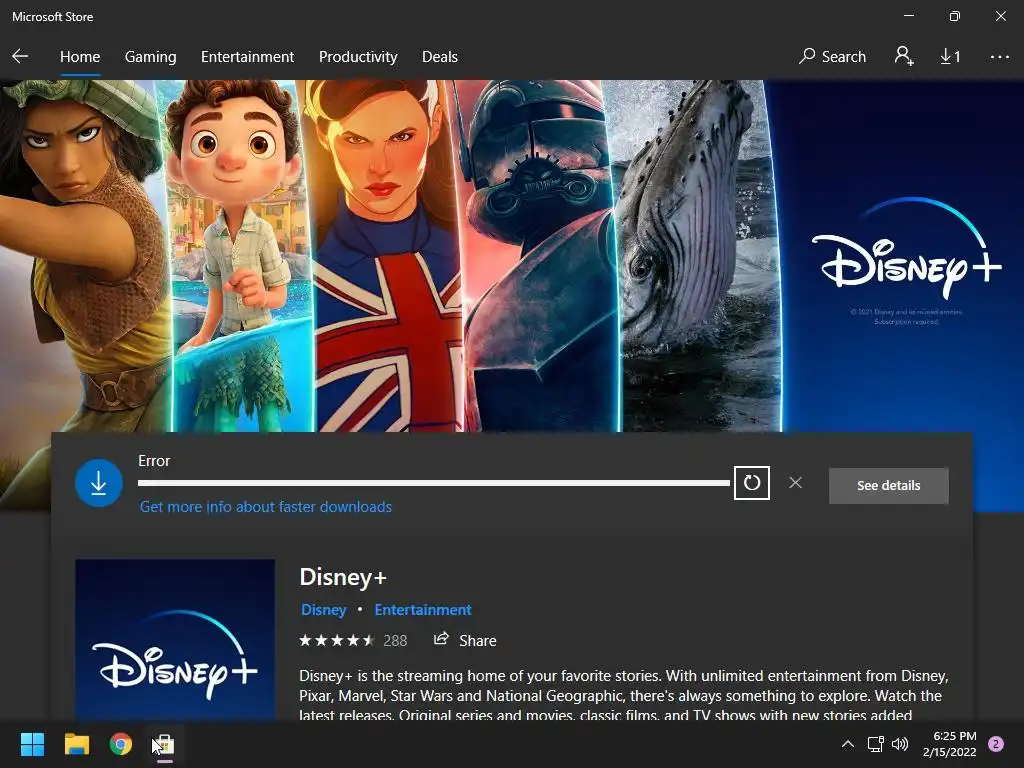Click the See details button
This screenshot has height=768, width=1024.
(x=888, y=485)
